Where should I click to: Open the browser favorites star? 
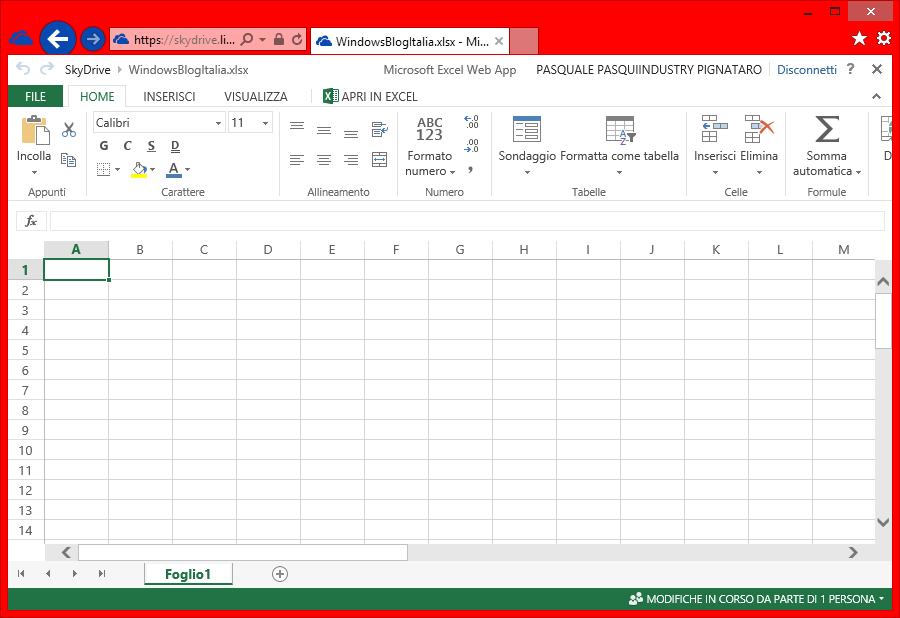tap(859, 38)
